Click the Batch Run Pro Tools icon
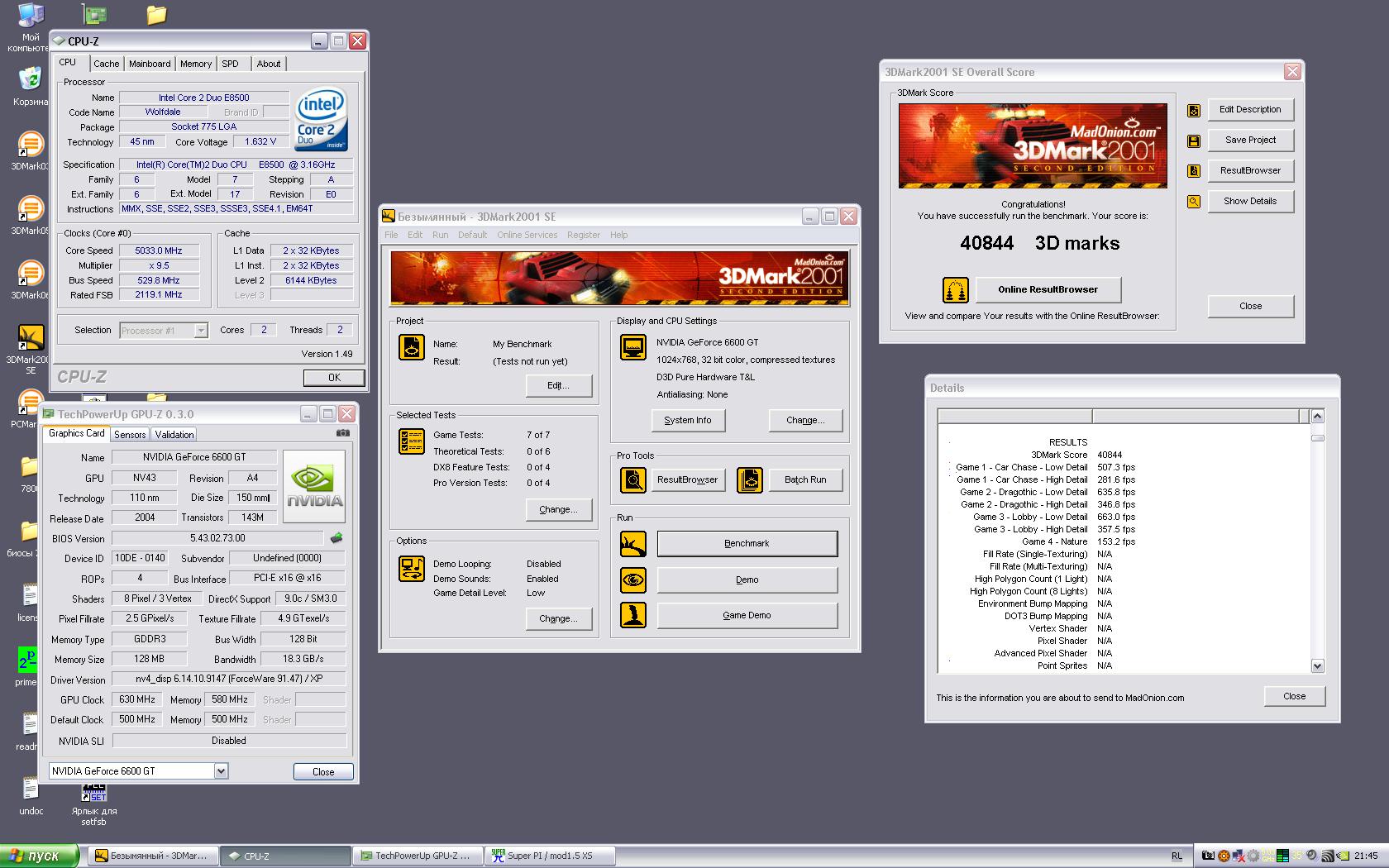The height and width of the screenshot is (868, 1389). pos(750,479)
